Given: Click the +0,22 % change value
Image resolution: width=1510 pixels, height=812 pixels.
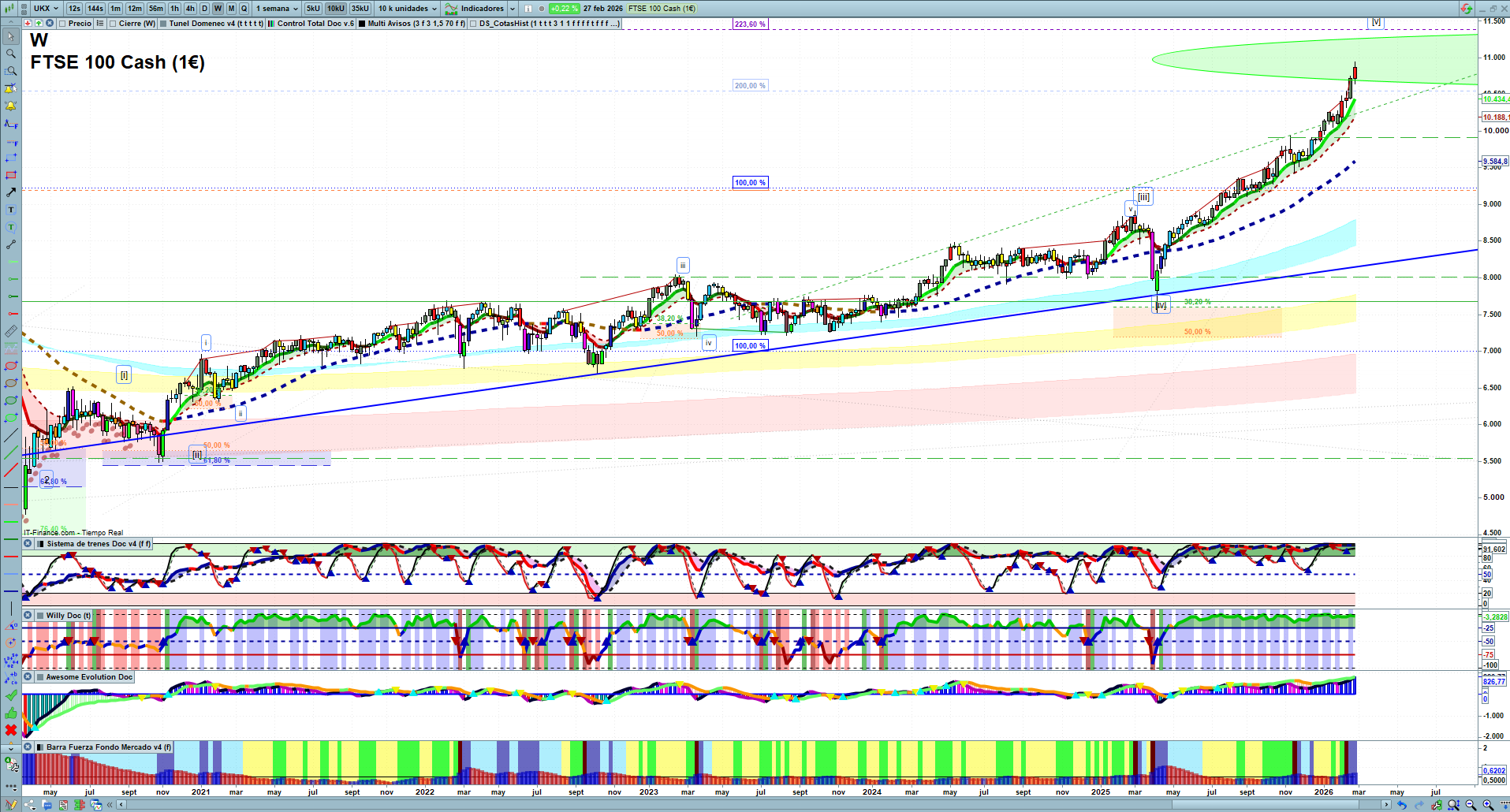Looking at the screenshot, I should pos(565,9).
